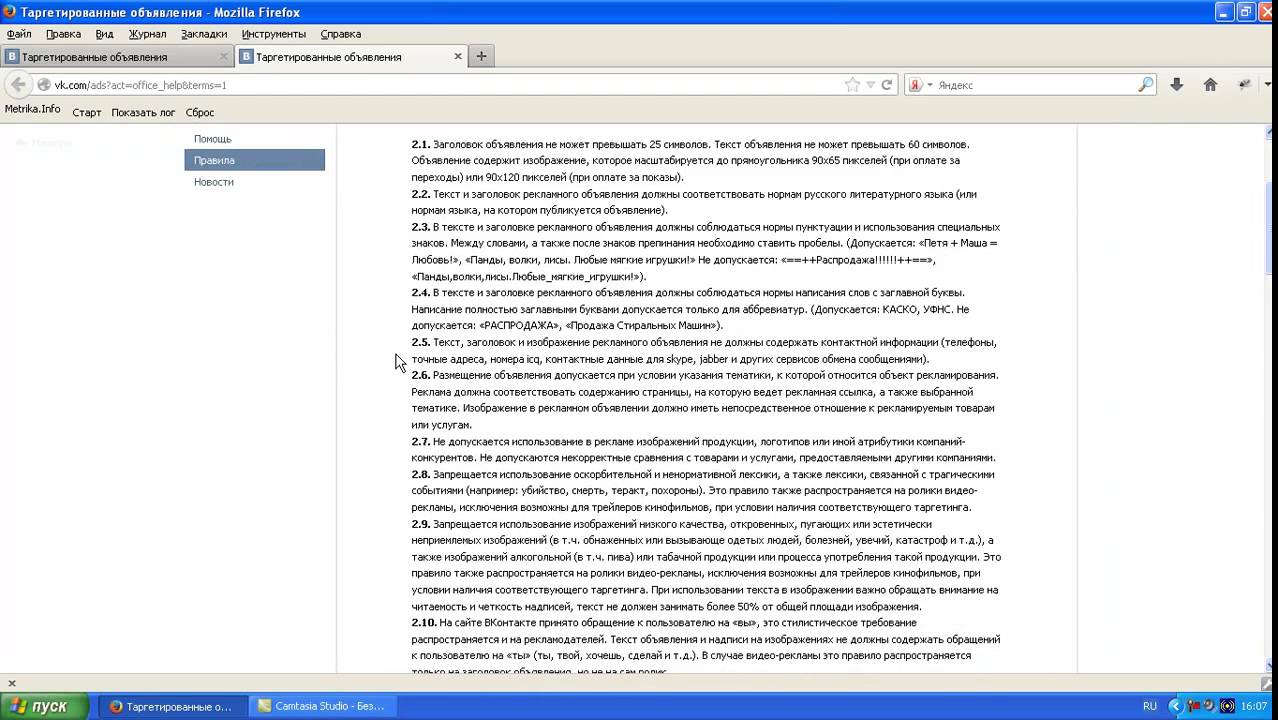Switch to Camtasia Studio taskbar button
1278x720 pixels.
click(322, 706)
